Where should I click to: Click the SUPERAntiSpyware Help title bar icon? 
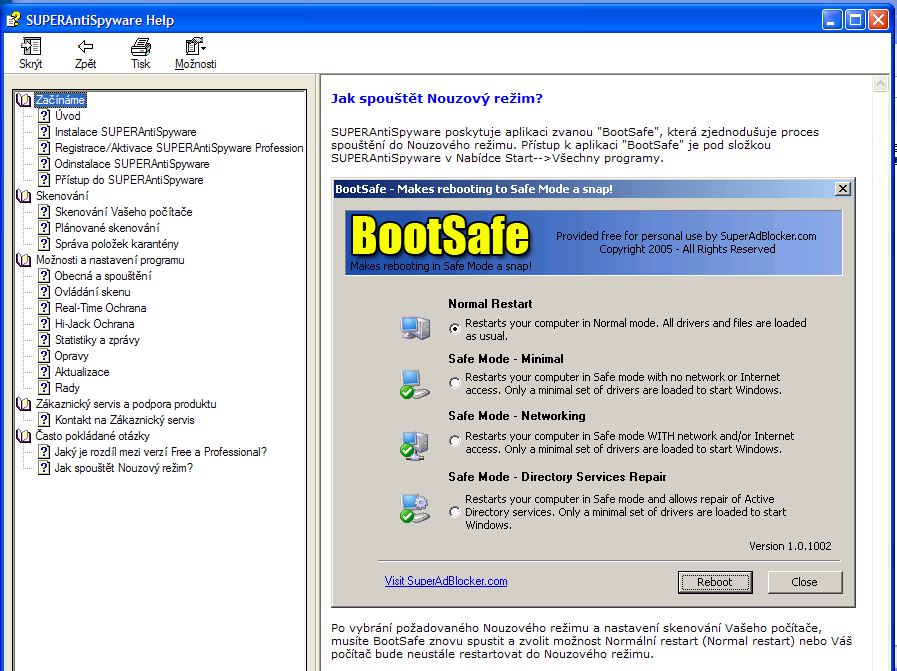point(13,20)
